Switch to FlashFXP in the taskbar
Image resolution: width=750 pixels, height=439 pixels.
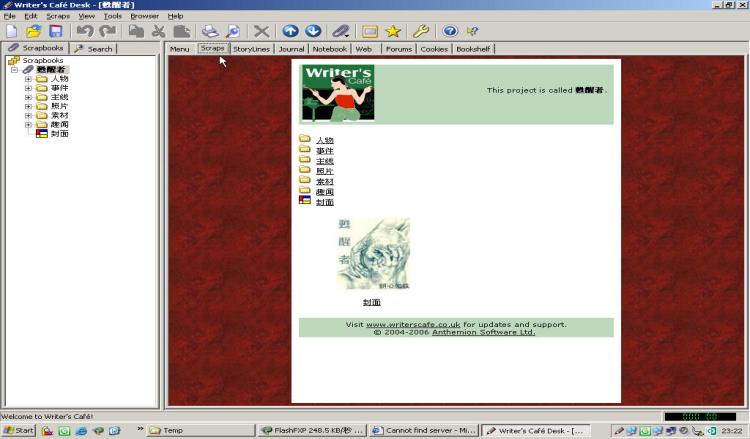click(312, 430)
